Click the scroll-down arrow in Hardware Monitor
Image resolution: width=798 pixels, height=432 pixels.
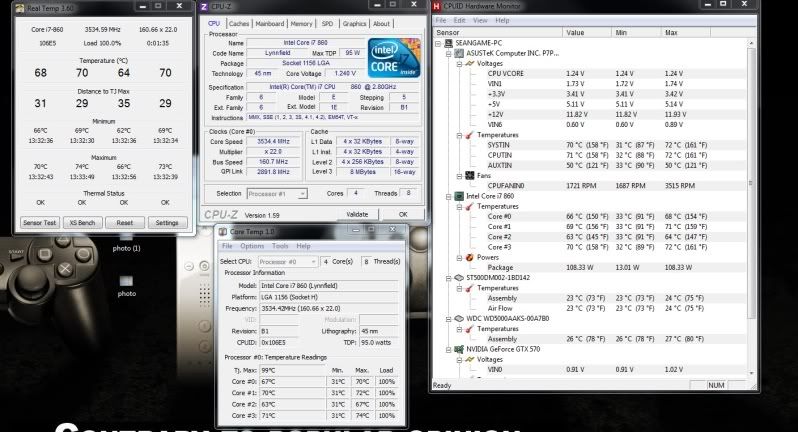[x=752, y=373]
